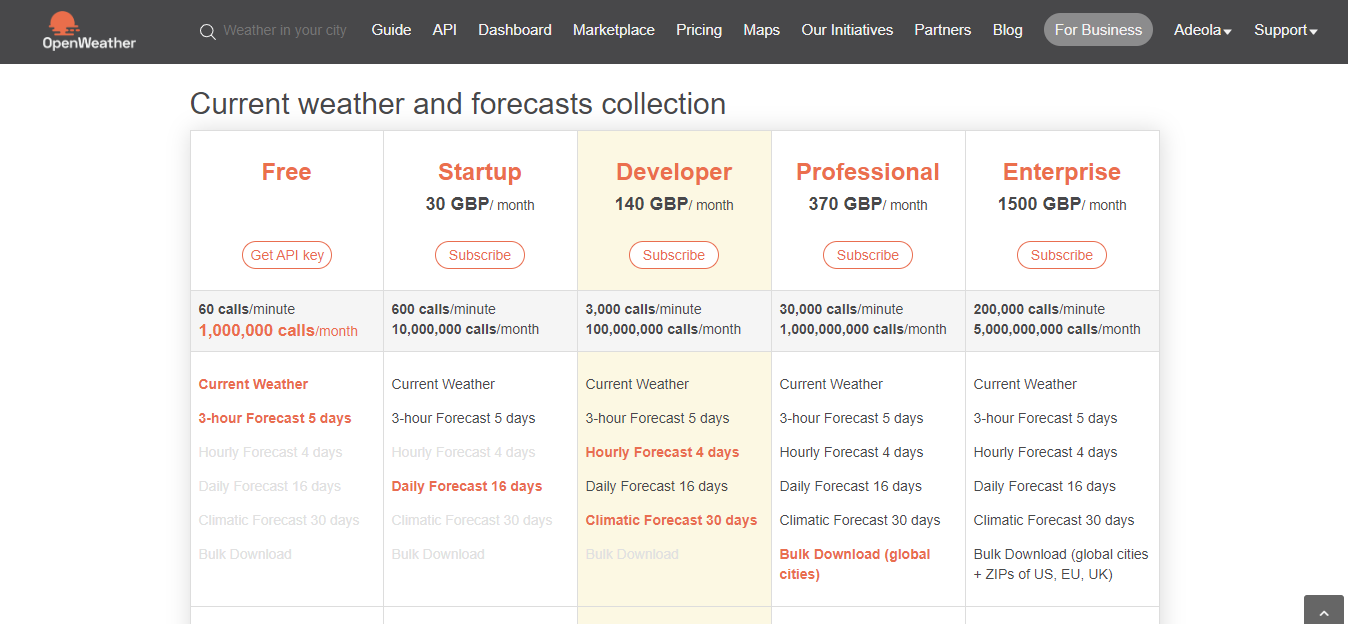
Task: Subscribe to the Professional plan
Action: point(868,255)
